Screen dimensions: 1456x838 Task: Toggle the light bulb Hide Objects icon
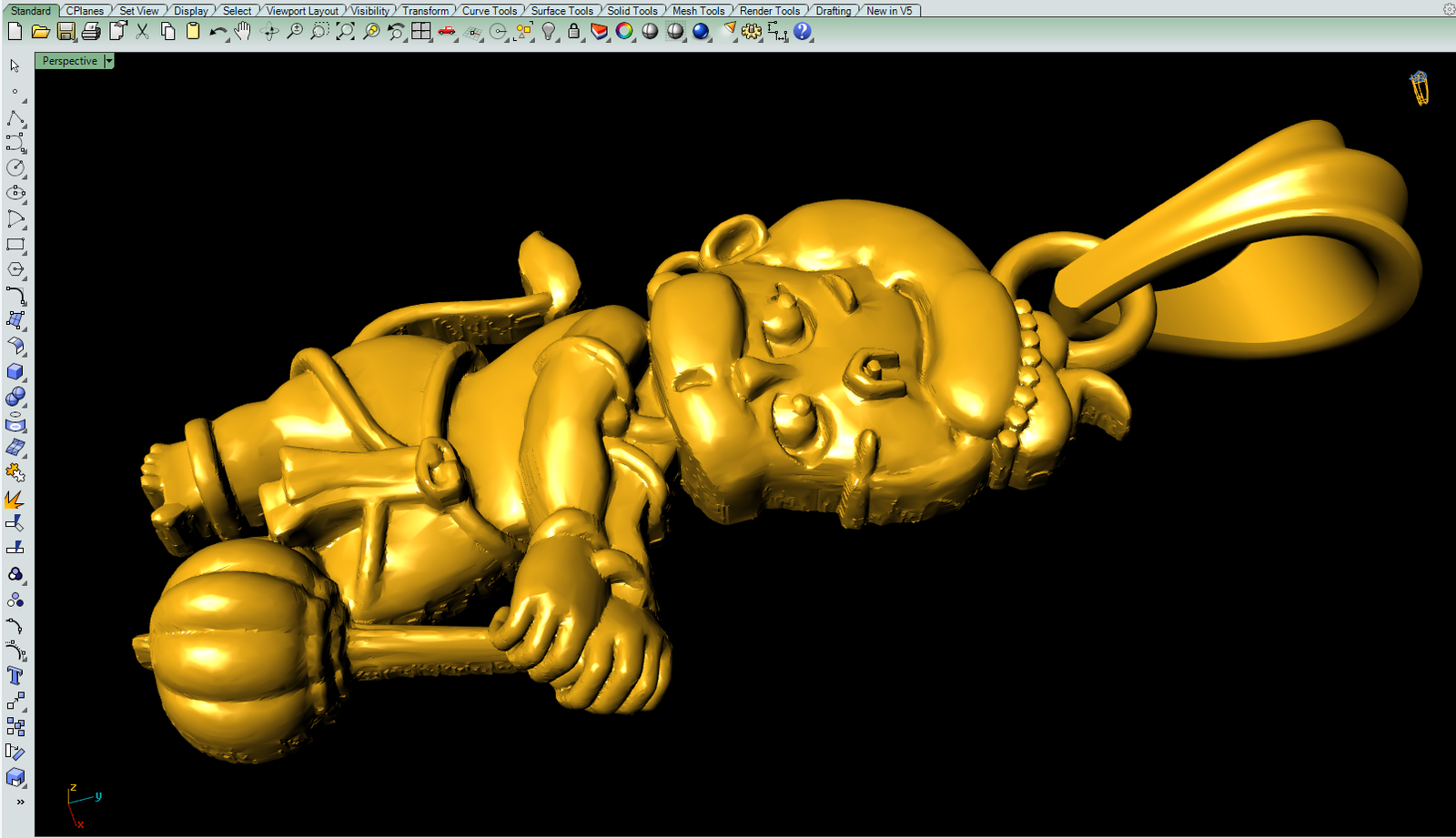(549, 32)
